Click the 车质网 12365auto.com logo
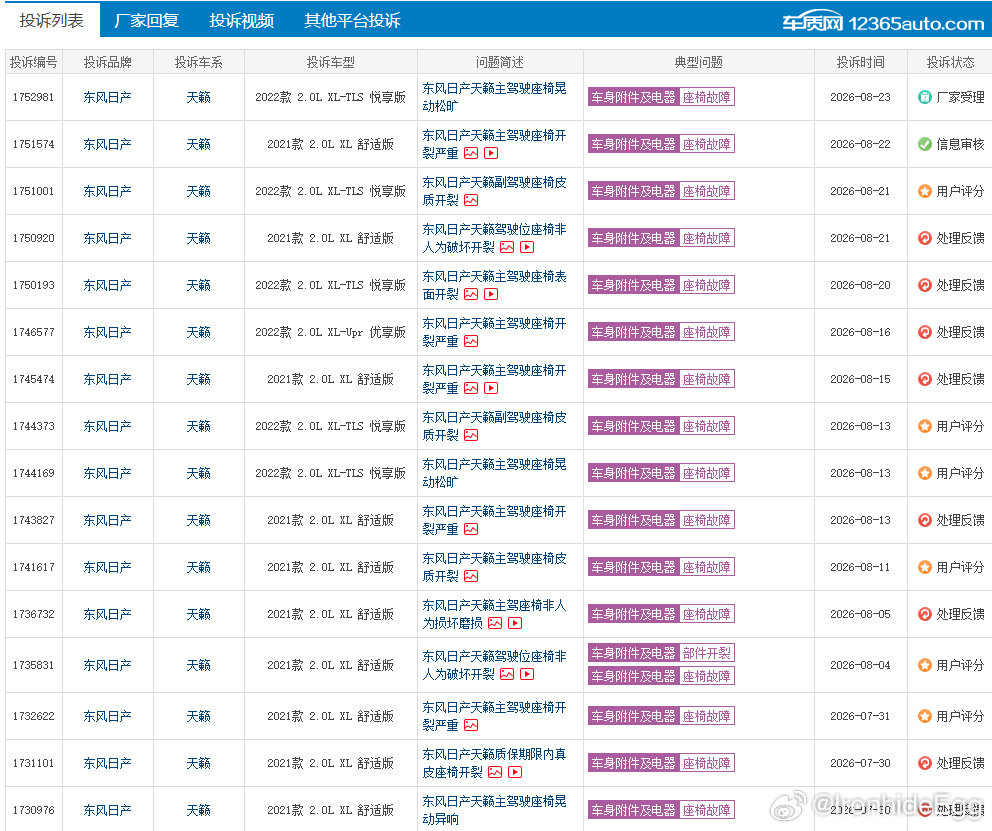992x831 pixels. (883, 23)
